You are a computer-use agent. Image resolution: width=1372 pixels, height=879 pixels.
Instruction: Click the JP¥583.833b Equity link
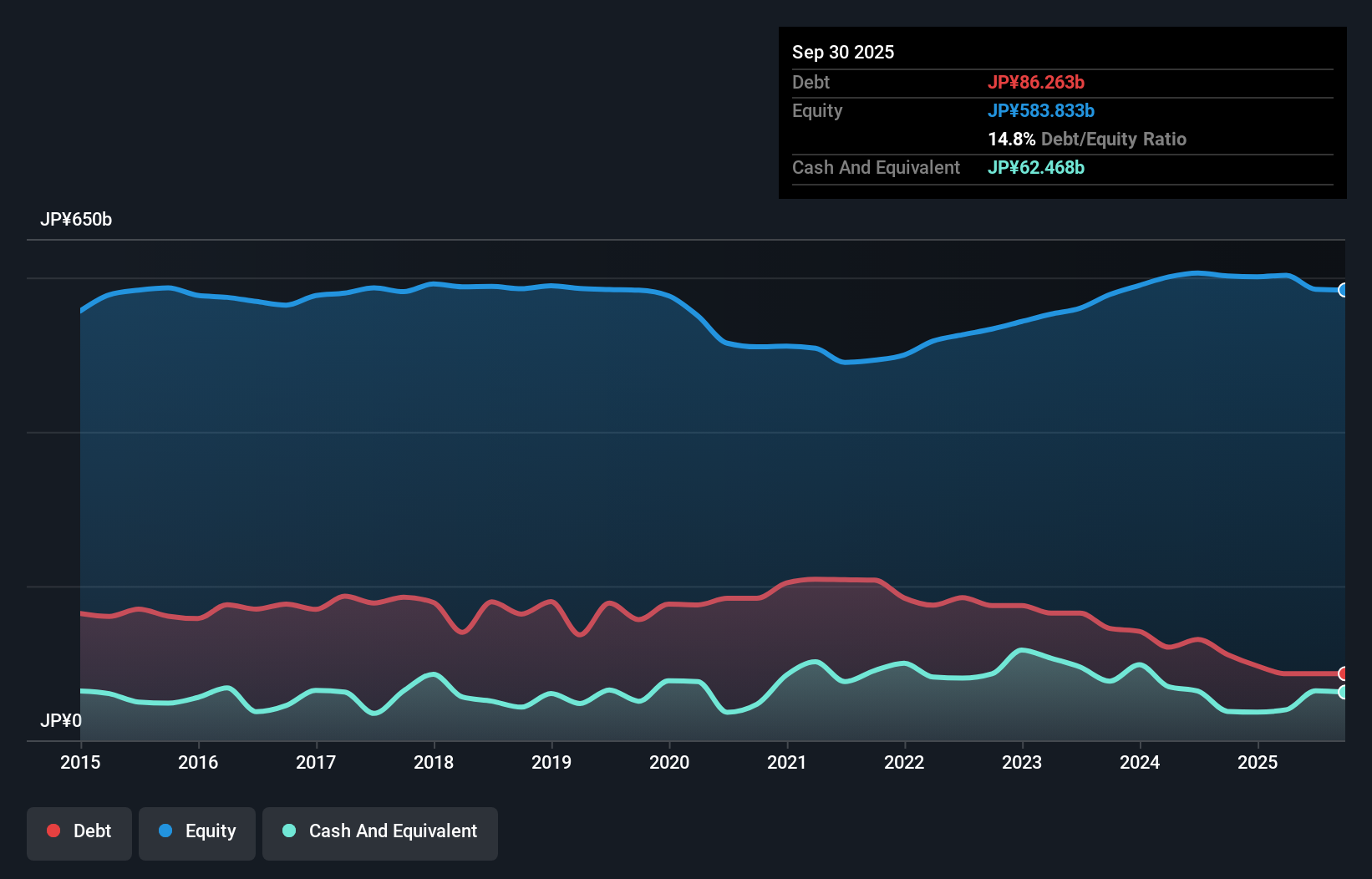click(x=1041, y=110)
